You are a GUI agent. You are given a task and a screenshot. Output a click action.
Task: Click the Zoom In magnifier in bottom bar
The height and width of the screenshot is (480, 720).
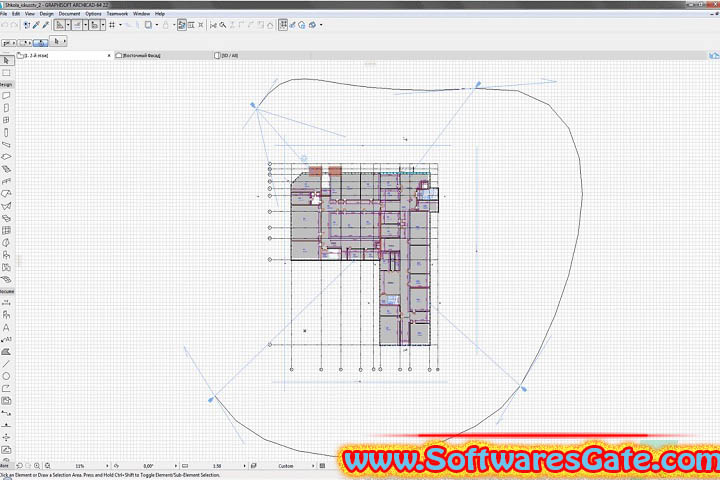(37, 466)
